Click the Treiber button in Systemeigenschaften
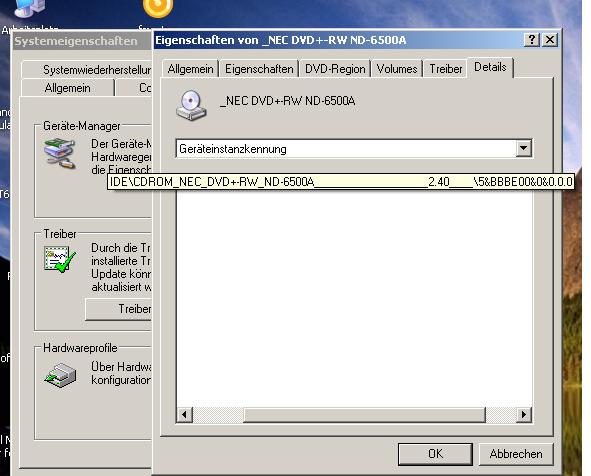591x476 pixels. (x=118, y=309)
